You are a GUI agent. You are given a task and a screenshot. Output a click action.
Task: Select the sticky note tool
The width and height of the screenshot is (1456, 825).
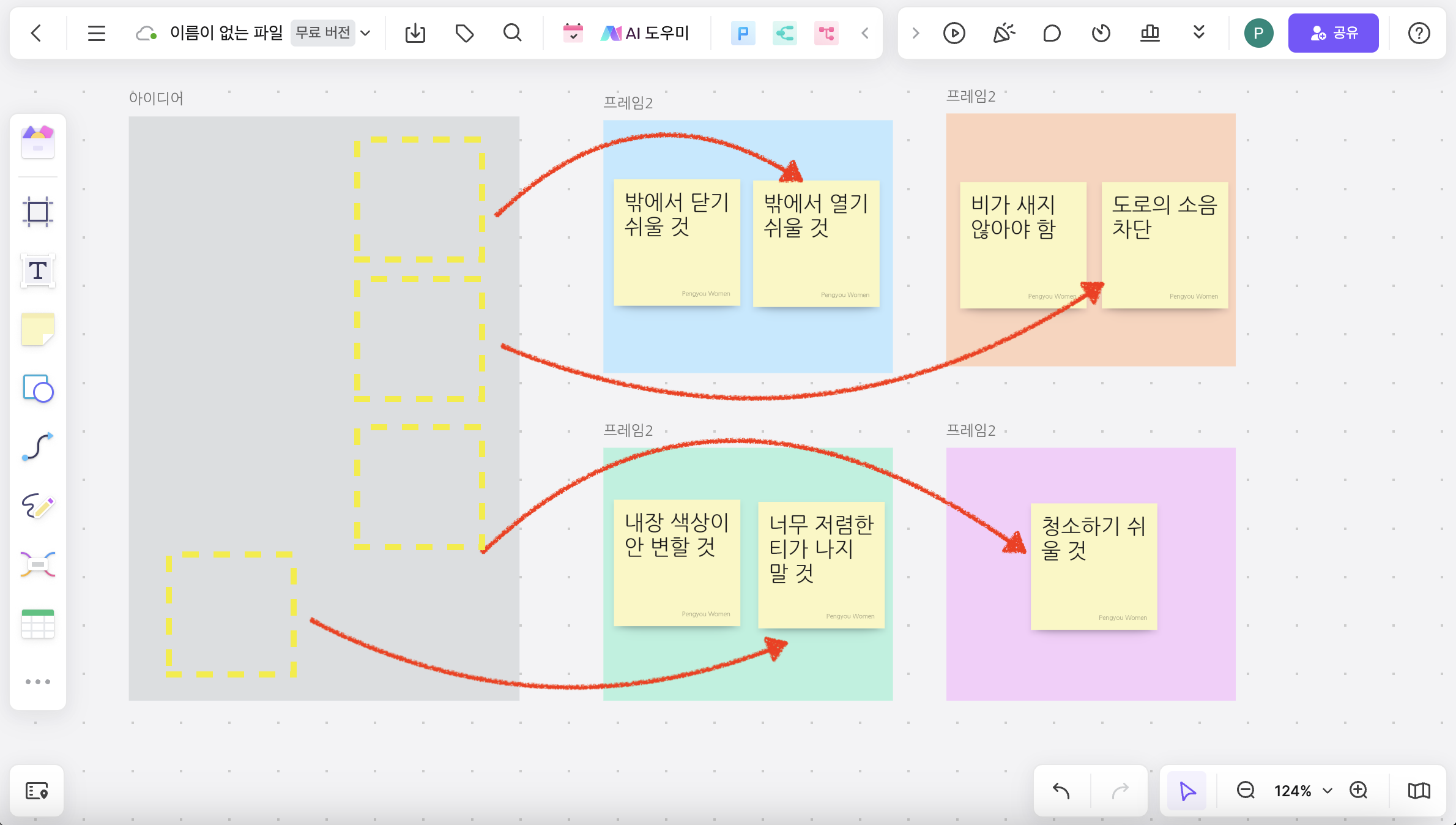(38, 329)
